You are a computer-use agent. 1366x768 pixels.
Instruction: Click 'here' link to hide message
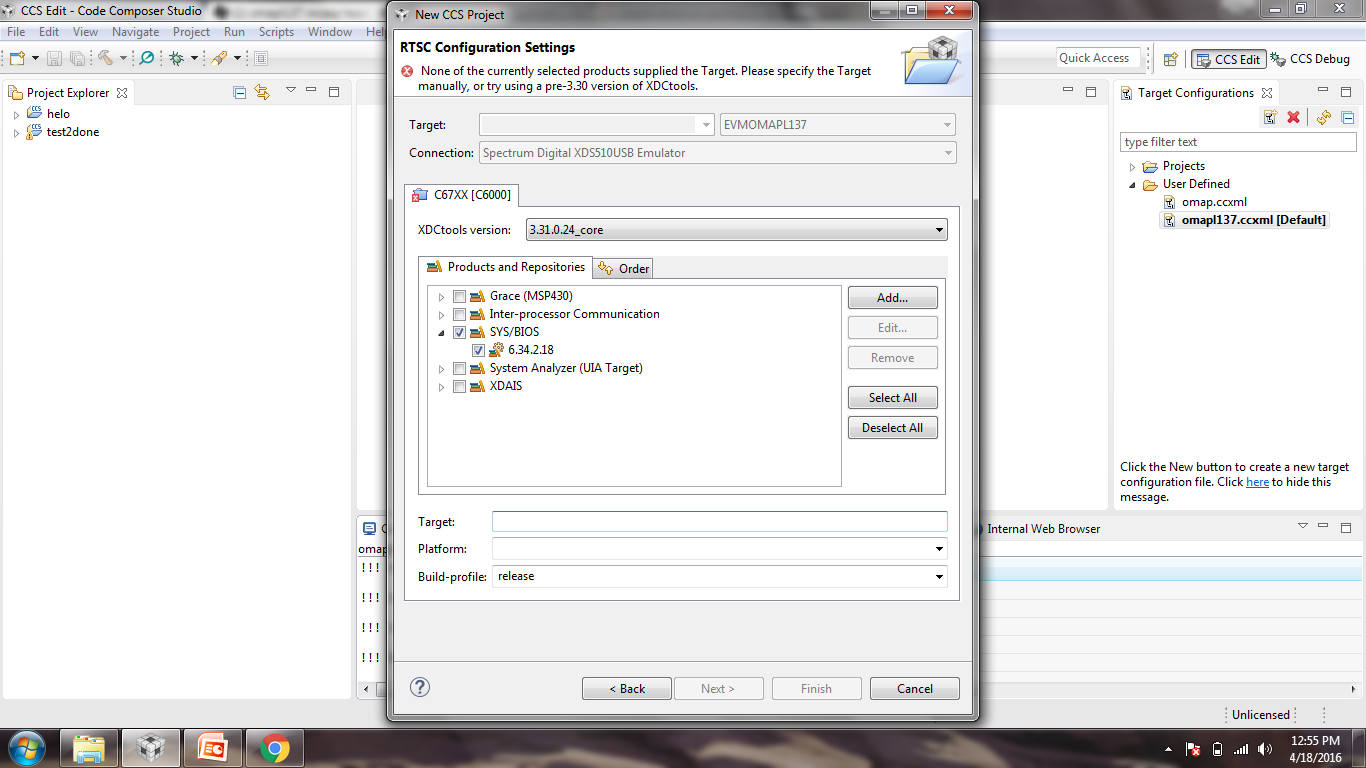[x=1257, y=482]
